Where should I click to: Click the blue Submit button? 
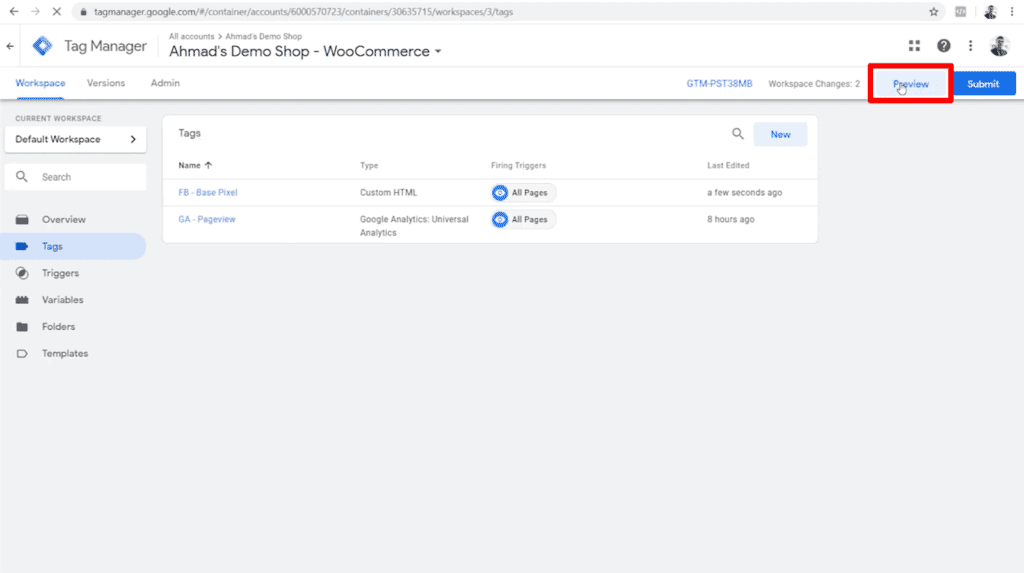tap(983, 84)
